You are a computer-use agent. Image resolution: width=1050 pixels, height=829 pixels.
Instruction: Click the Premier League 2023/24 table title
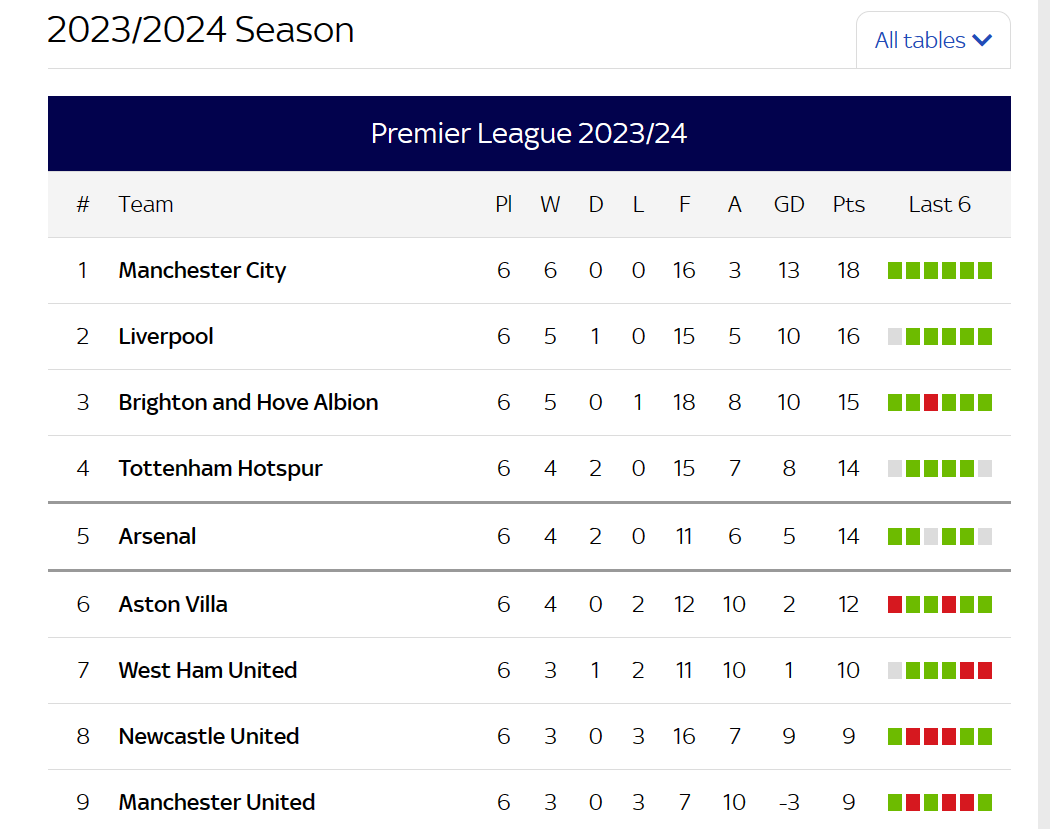(x=529, y=133)
